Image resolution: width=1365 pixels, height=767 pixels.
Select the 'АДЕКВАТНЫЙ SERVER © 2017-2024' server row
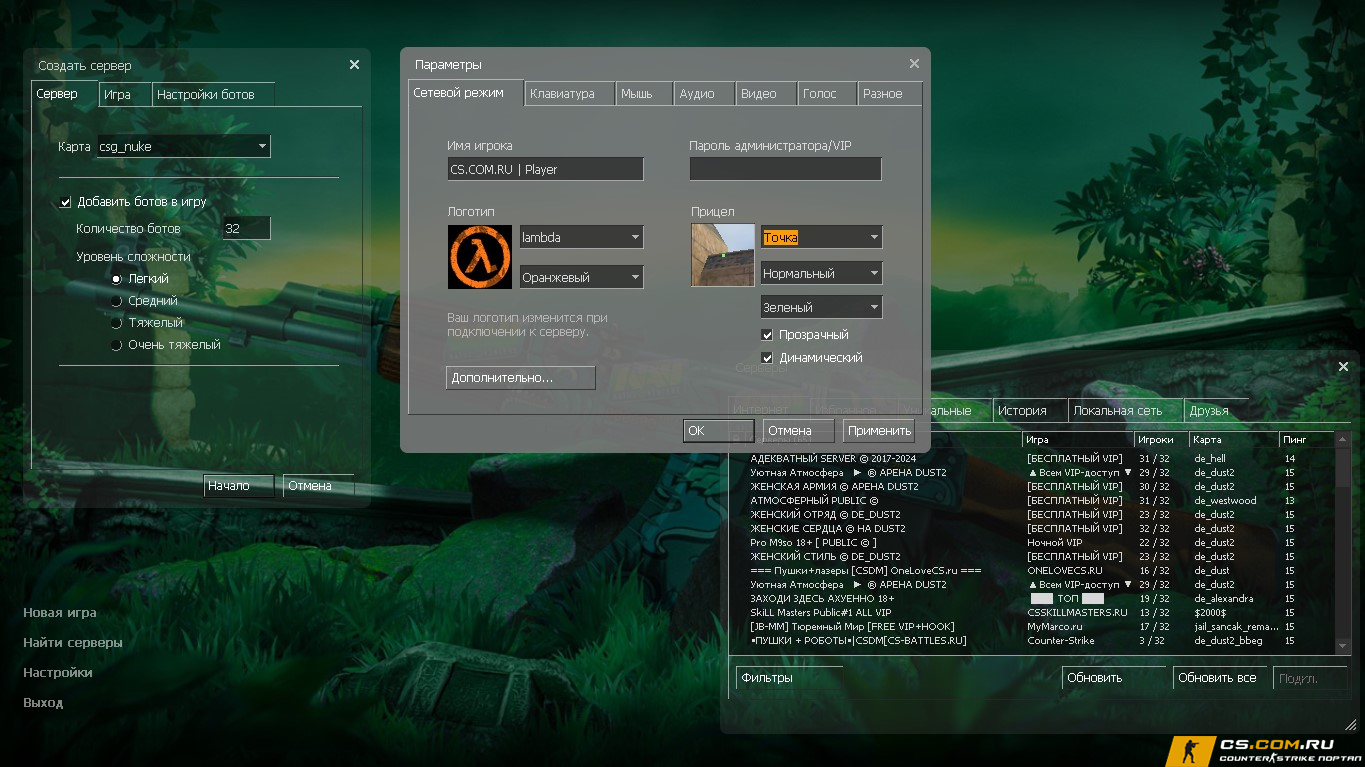(x=1035, y=459)
